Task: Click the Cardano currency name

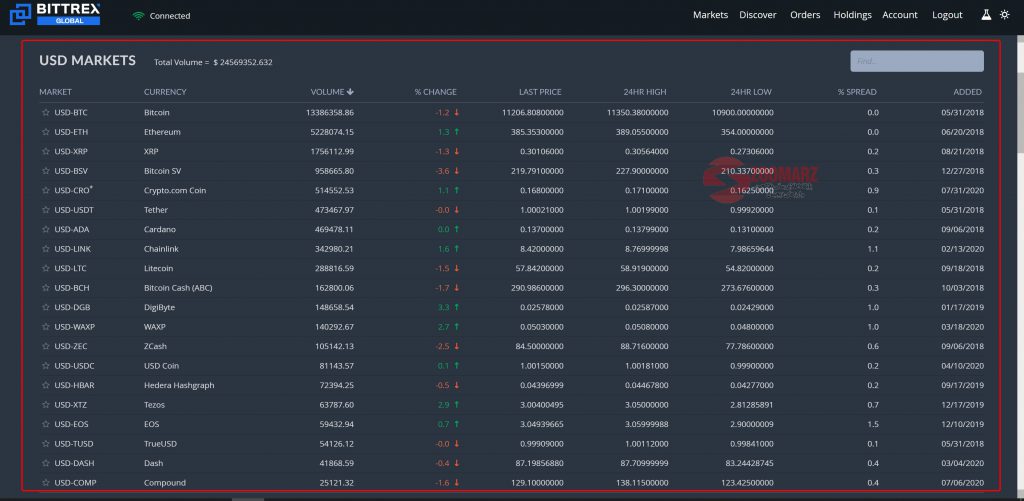Action: click(159, 229)
